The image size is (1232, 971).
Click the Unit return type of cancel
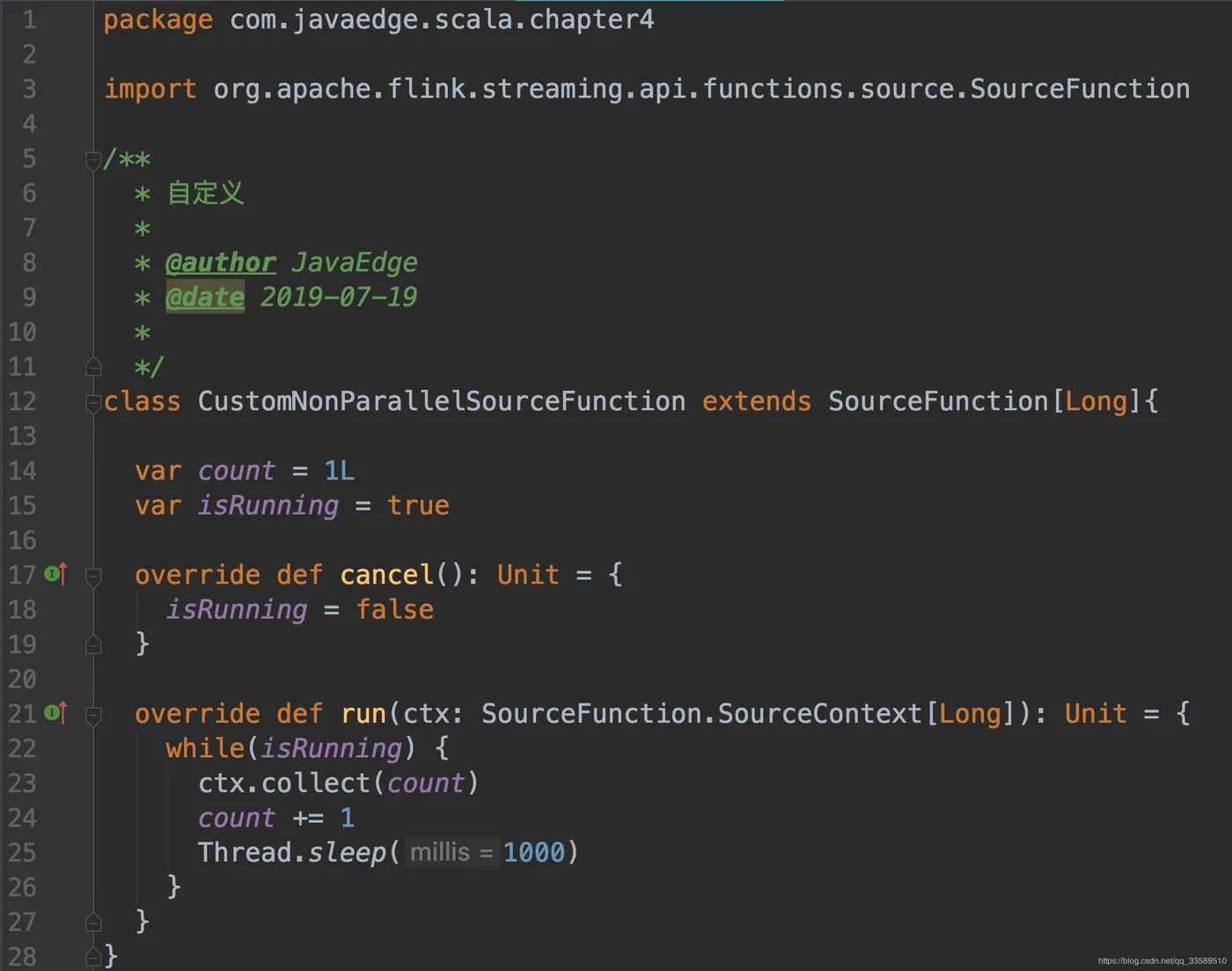point(528,575)
